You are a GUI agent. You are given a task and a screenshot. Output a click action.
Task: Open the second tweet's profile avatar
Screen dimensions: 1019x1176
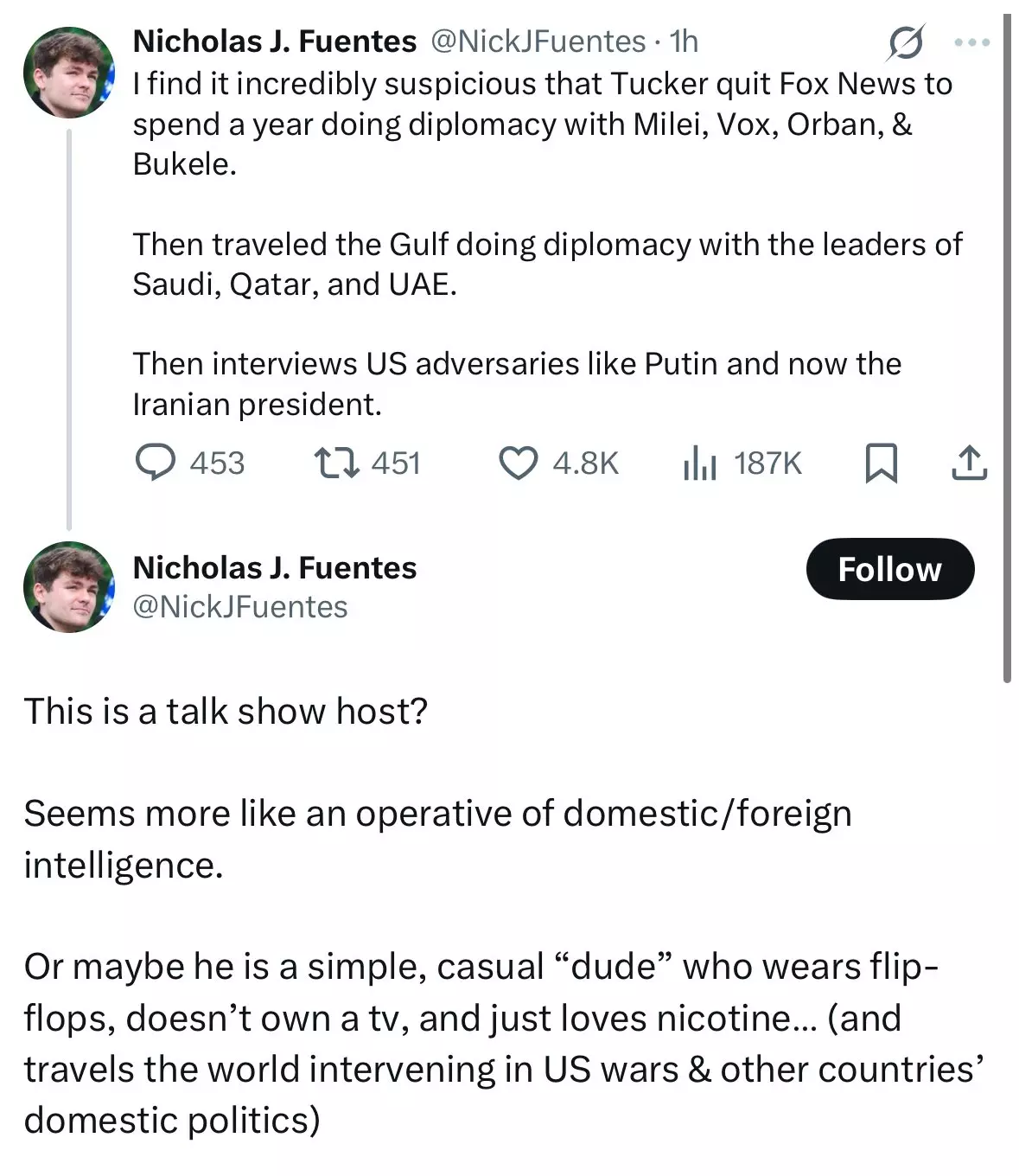pyautogui.click(x=68, y=586)
